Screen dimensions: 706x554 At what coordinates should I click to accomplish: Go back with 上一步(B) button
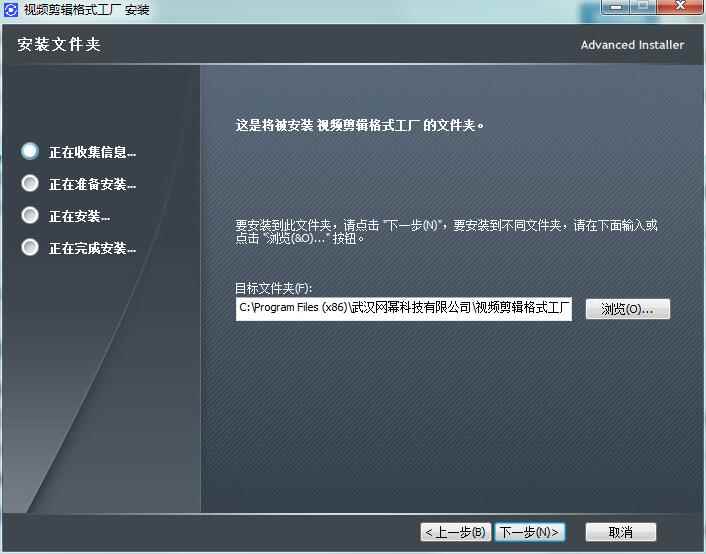point(456,532)
